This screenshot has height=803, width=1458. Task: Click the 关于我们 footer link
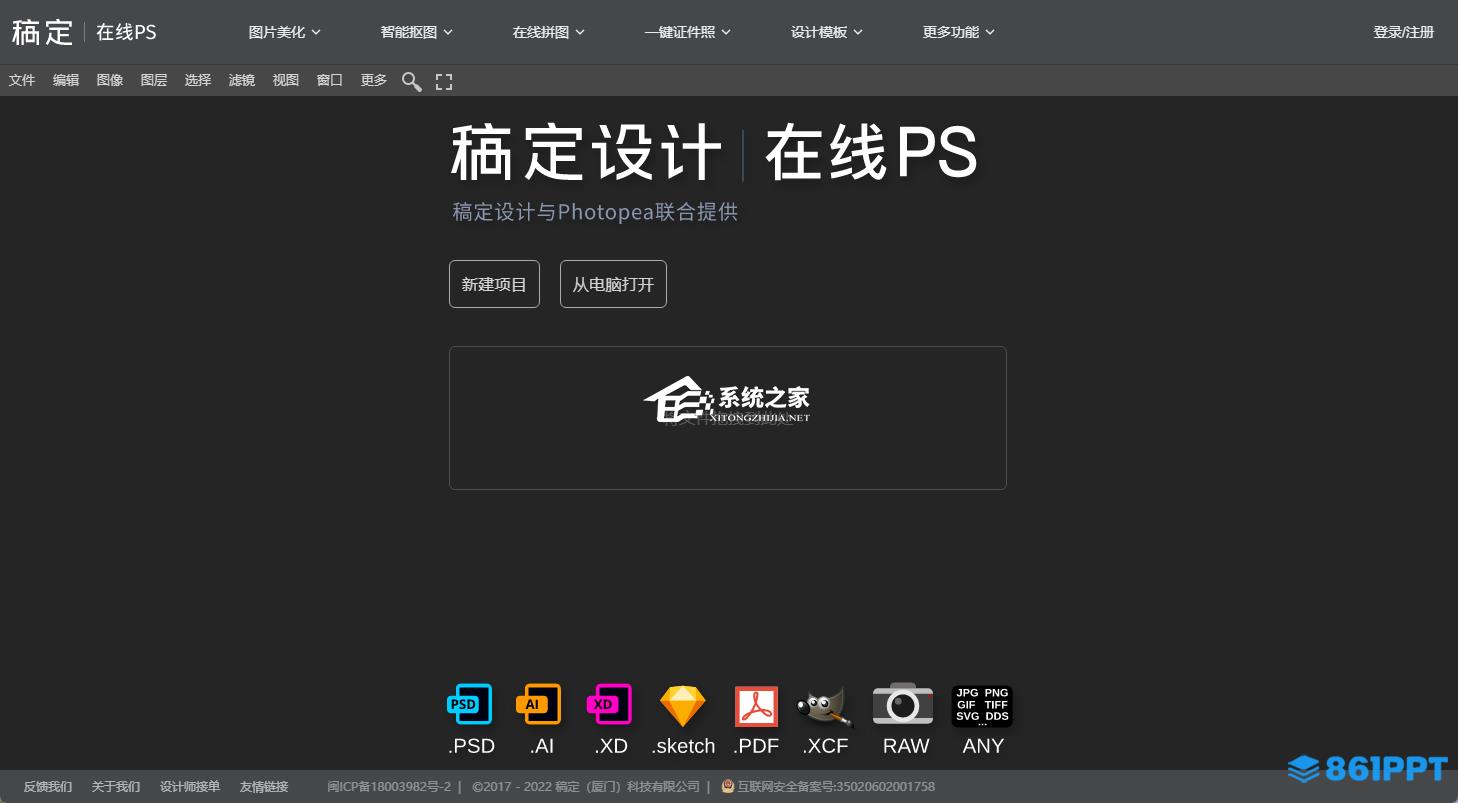coord(116,787)
